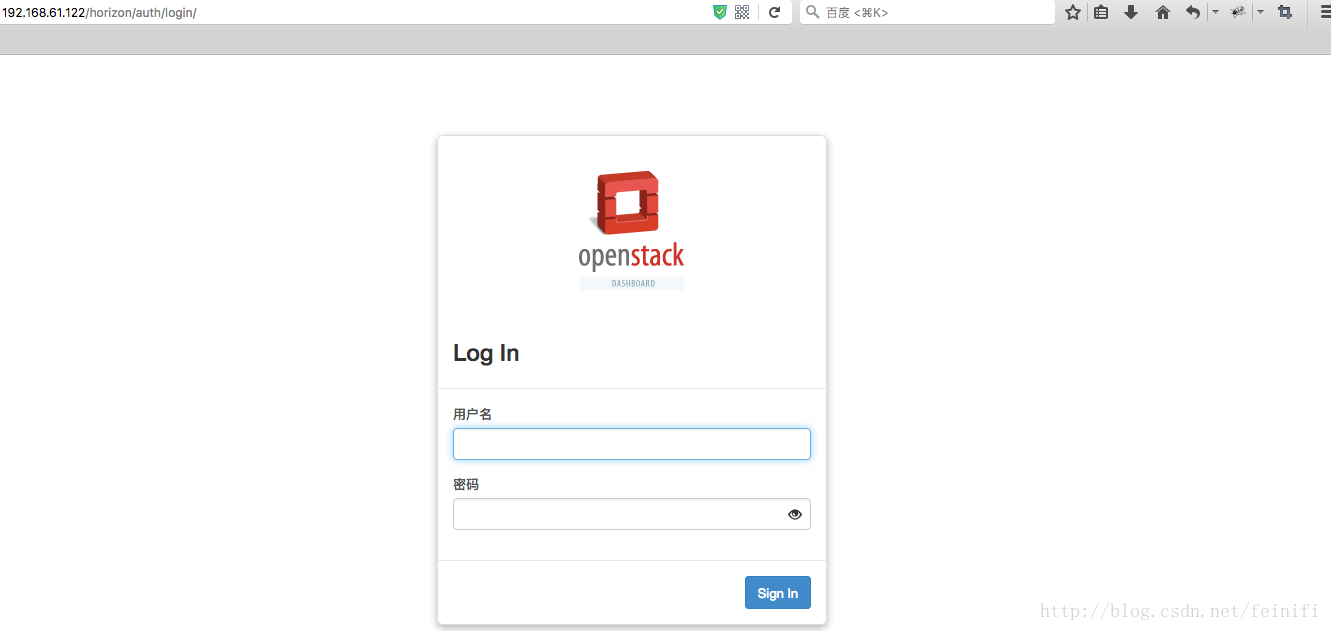Open the bookmarks list icon

(1101, 12)
